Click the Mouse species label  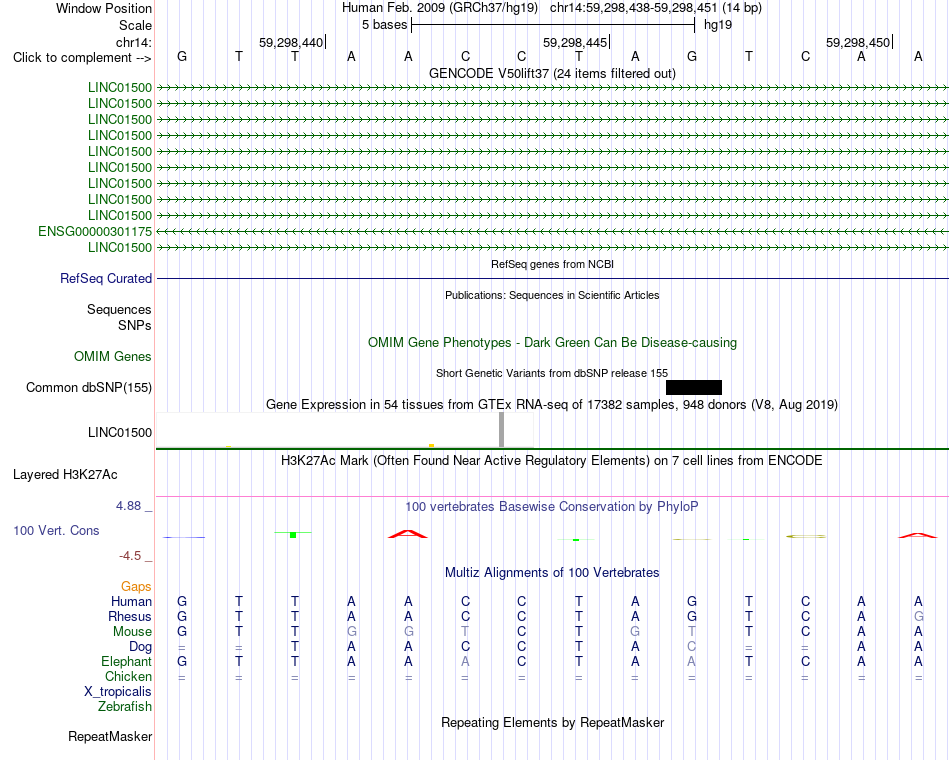tap(132, 632)
